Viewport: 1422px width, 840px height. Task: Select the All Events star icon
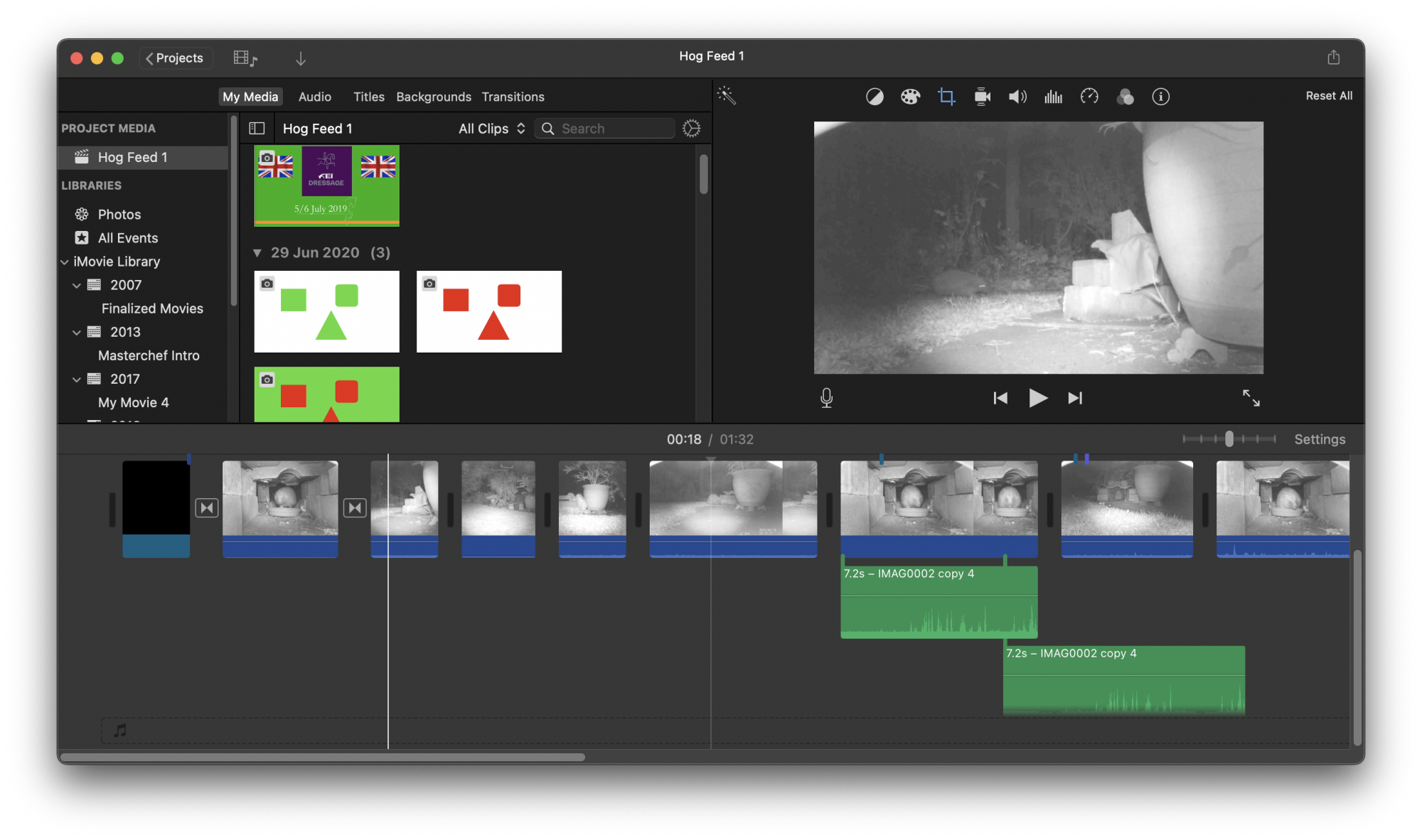82,237
